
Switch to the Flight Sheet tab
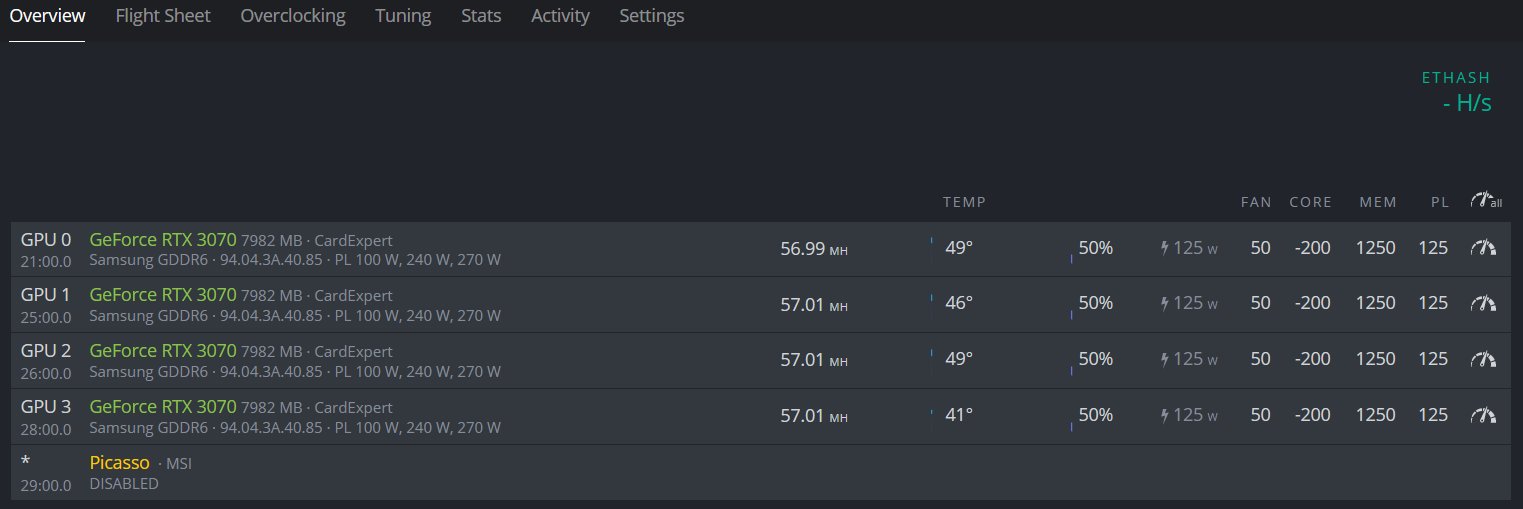tap(163, 16)
